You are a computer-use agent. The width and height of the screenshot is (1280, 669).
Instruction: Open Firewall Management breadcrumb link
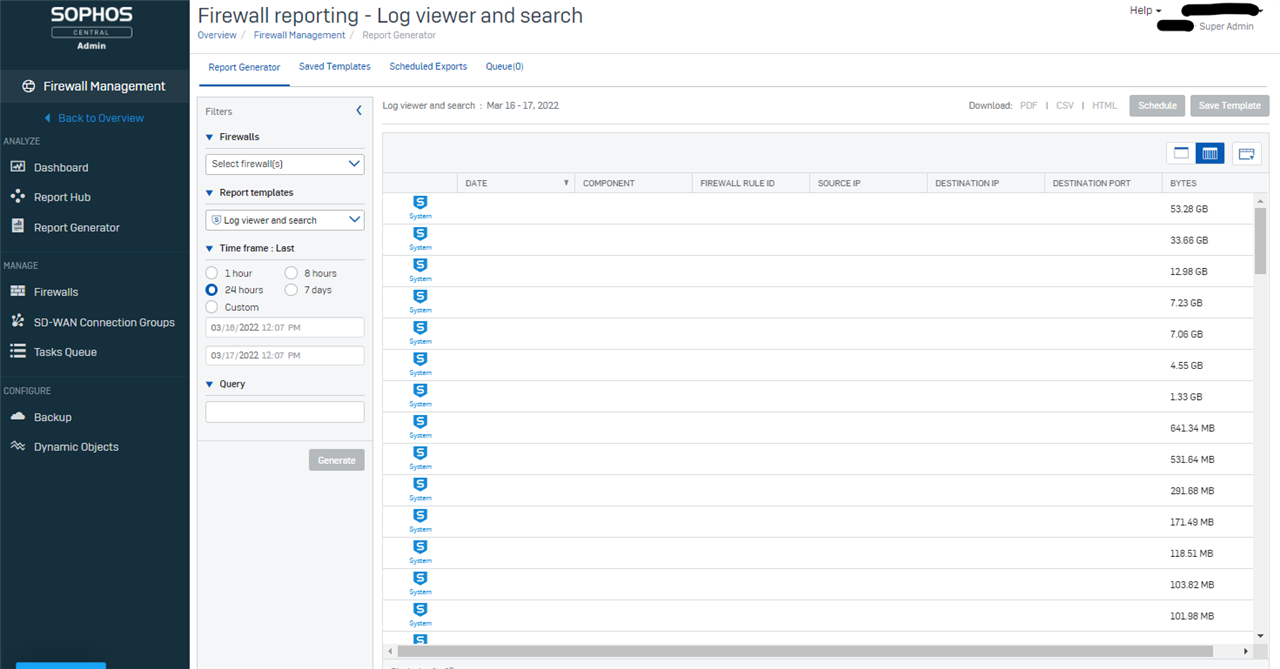pyautogui.click(x=299, y=35)
